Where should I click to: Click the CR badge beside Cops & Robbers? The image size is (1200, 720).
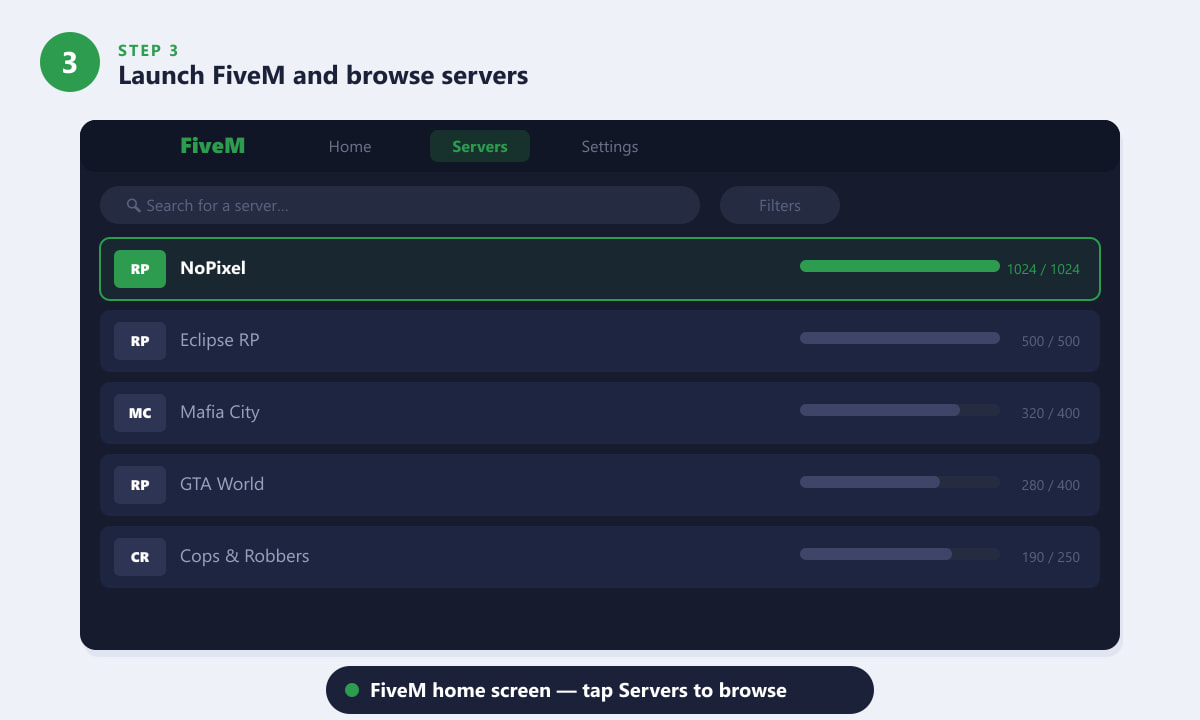click(x=140, y=557)
